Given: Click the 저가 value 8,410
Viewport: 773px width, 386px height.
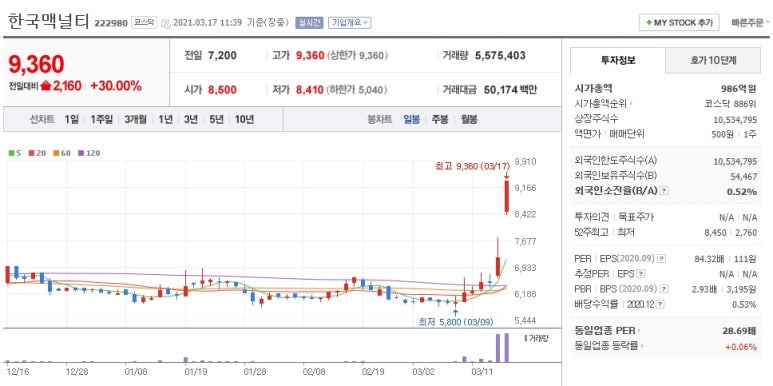Looking at the screenshot, I should [310, 90].
